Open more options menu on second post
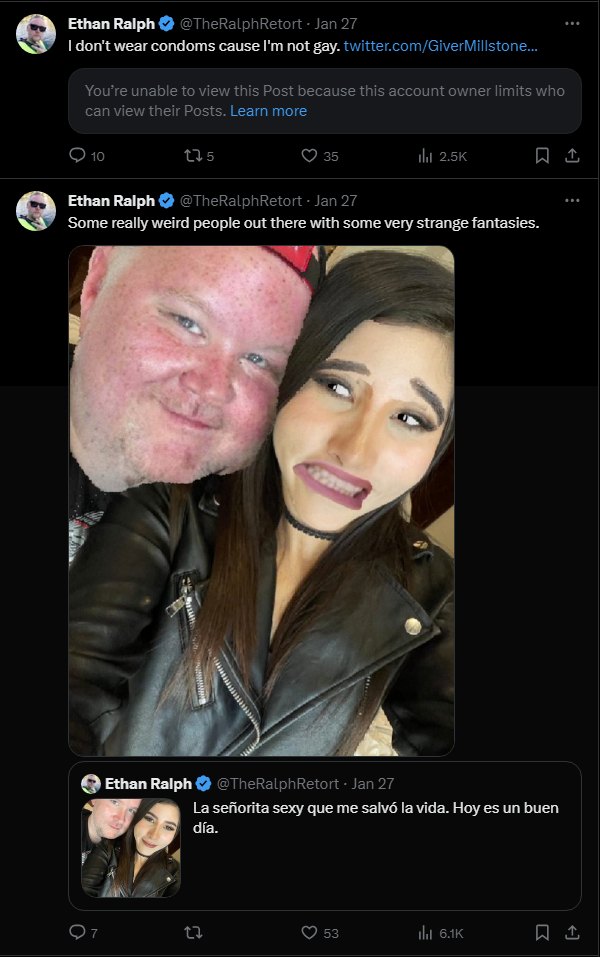This screenshot has width=600, height=957. [x=572, y=200]
